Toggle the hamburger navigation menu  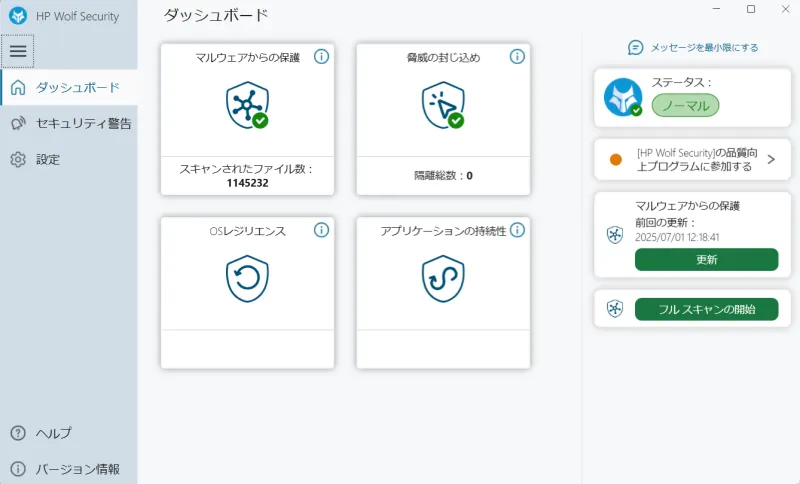pos(18,51)
